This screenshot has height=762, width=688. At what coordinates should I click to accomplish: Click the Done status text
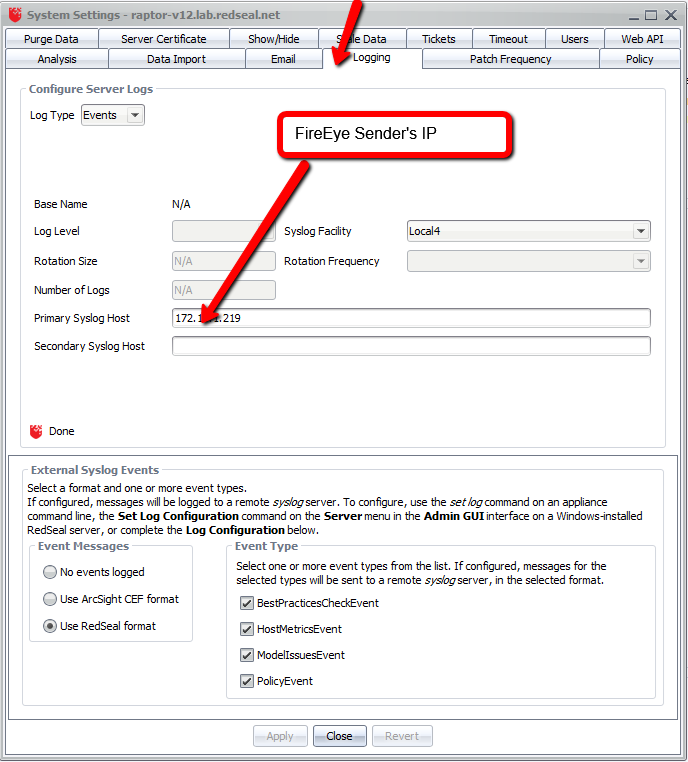pyautogui.click(x=62, y=432)
